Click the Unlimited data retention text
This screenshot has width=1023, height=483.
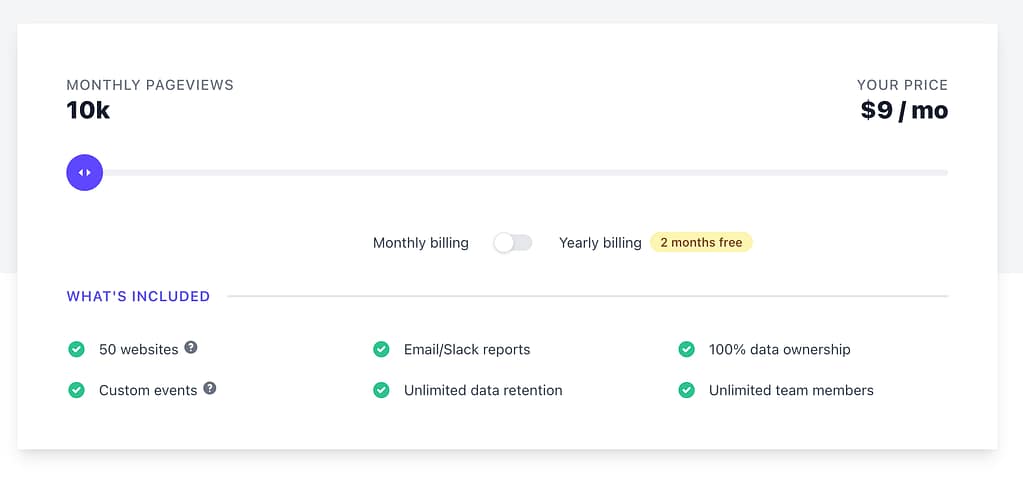tap(483, 390)
